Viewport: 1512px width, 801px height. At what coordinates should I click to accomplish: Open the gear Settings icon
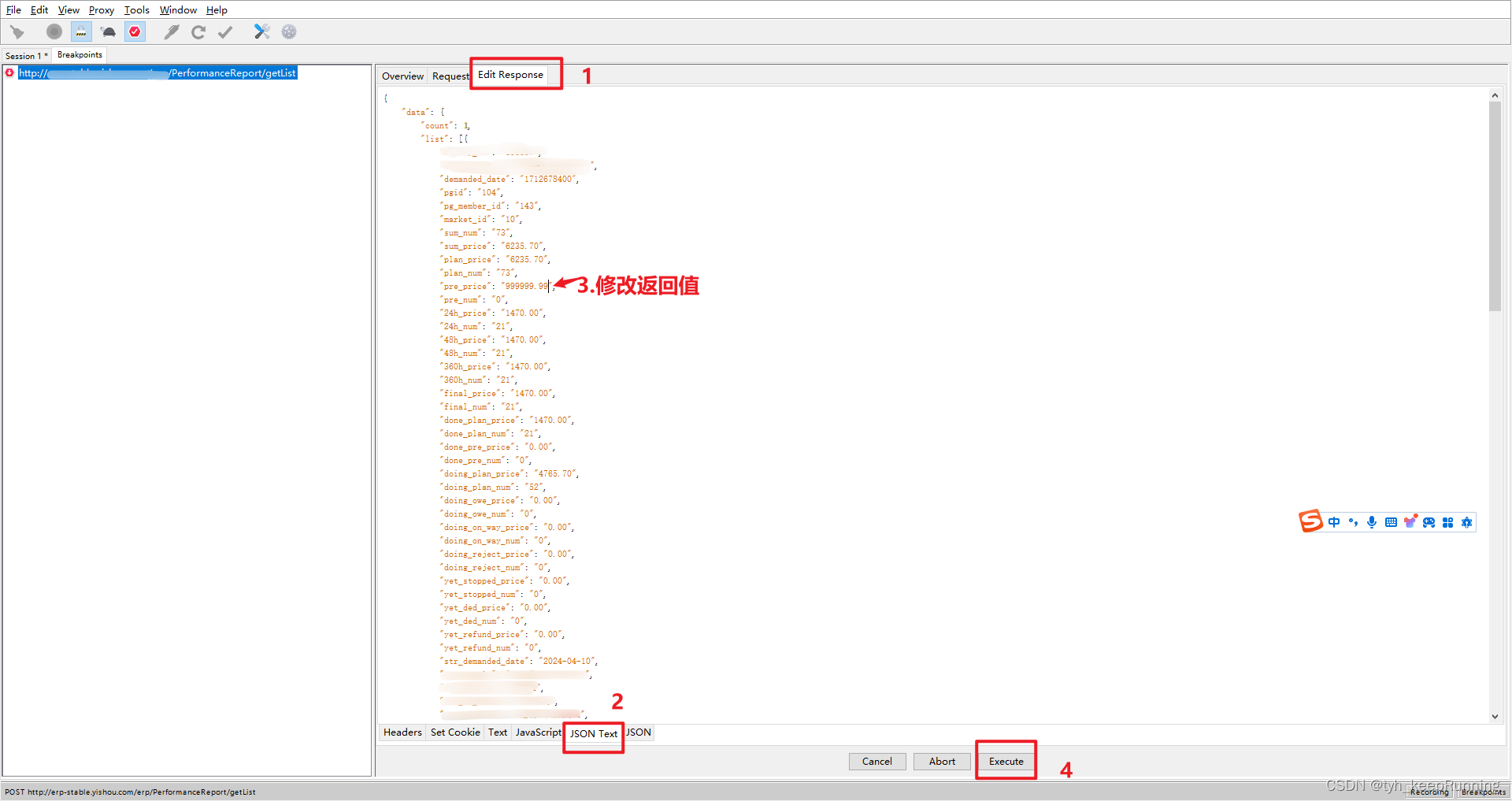coord(289,32)
